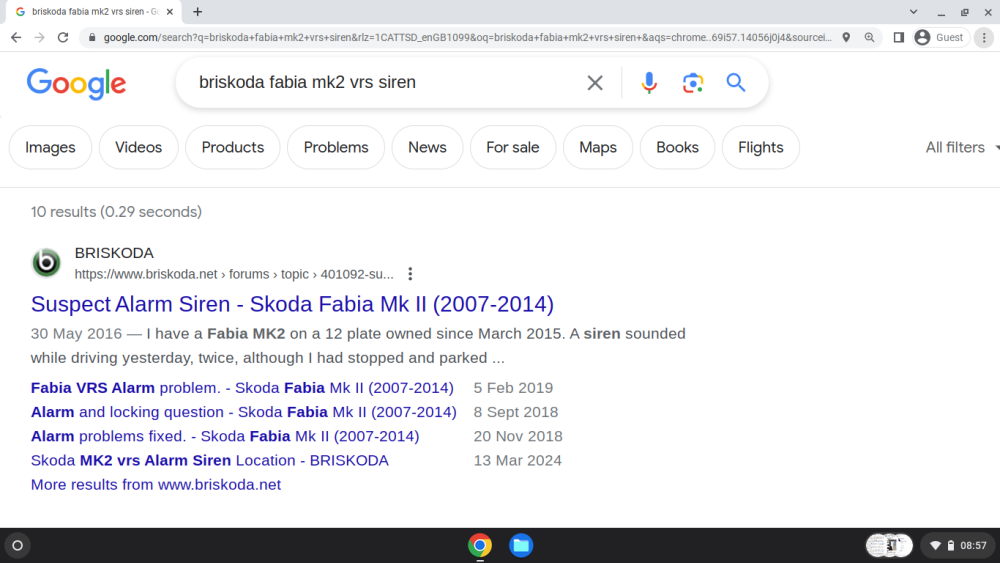Expand the tab search chevron
Viewport: 1000px width, 563px height.
913,11
